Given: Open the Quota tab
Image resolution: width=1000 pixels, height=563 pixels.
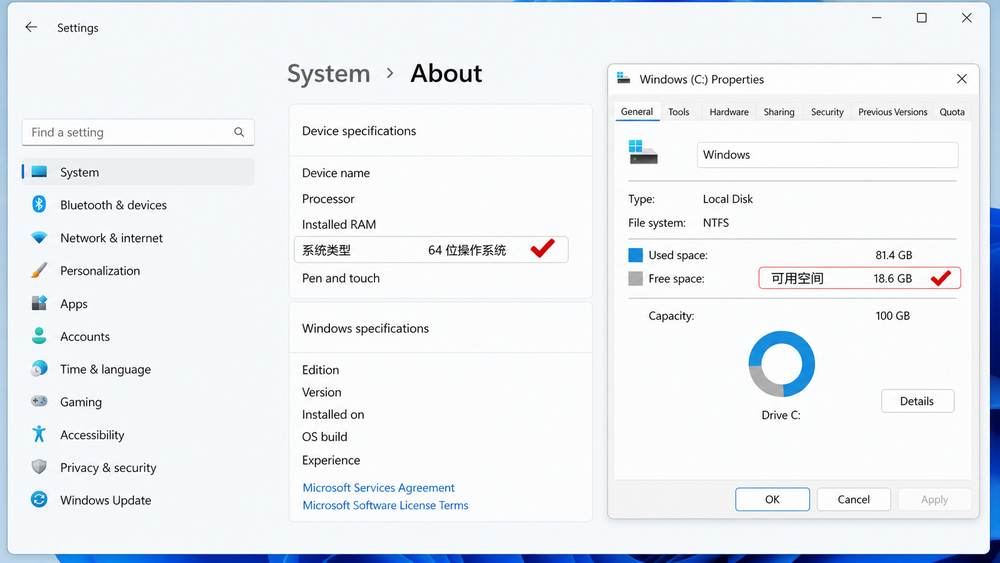Looking at the screenshot, I should pyautogui.click(x=952, y=112).
